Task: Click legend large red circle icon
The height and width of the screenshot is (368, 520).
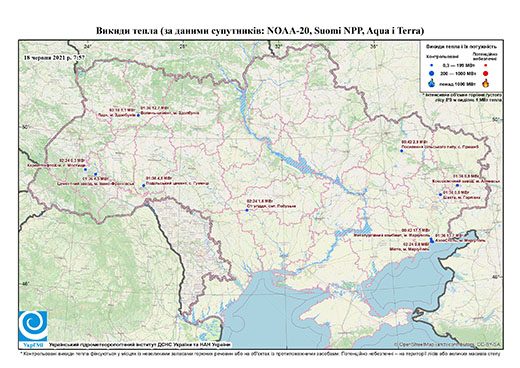Action: coord(486,74)
